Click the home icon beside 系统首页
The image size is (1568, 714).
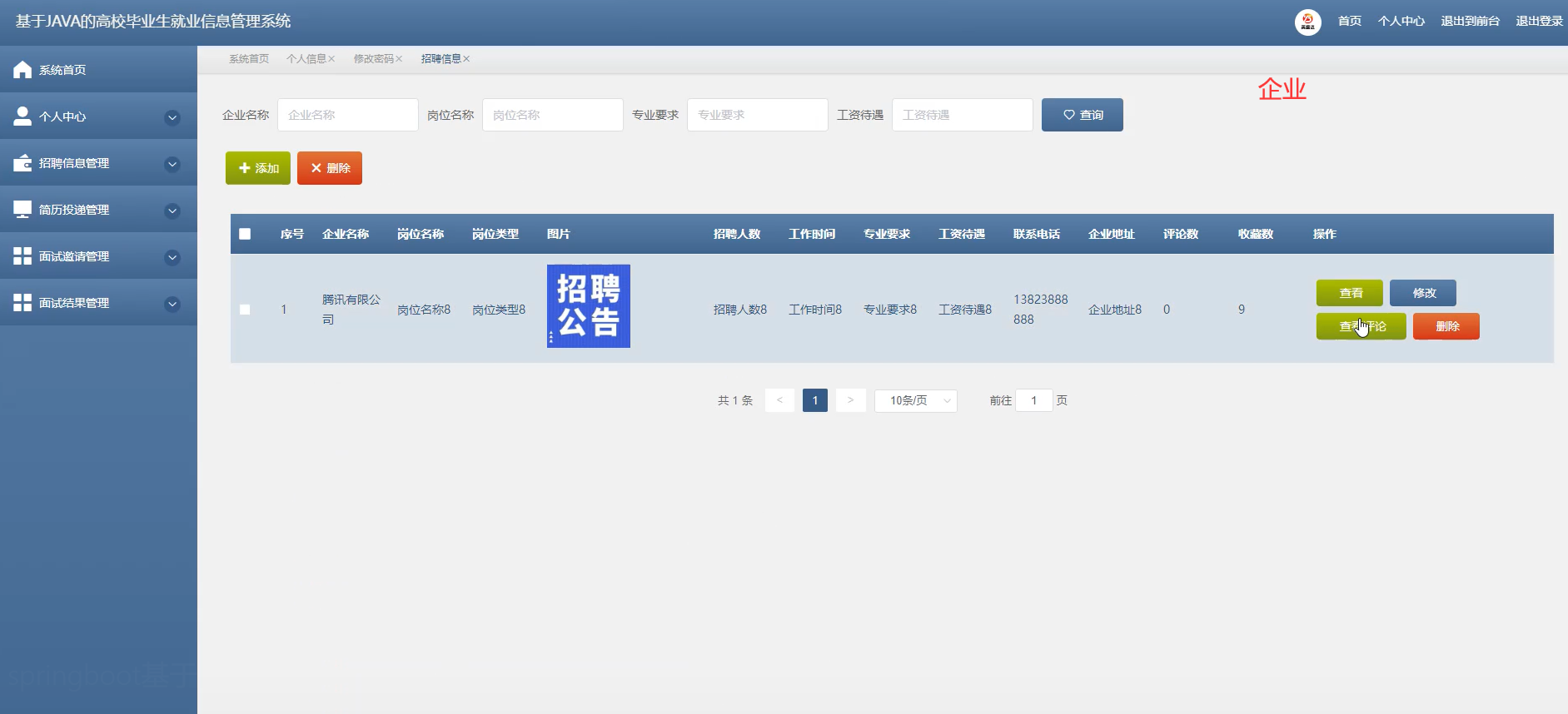pos(22,70)
